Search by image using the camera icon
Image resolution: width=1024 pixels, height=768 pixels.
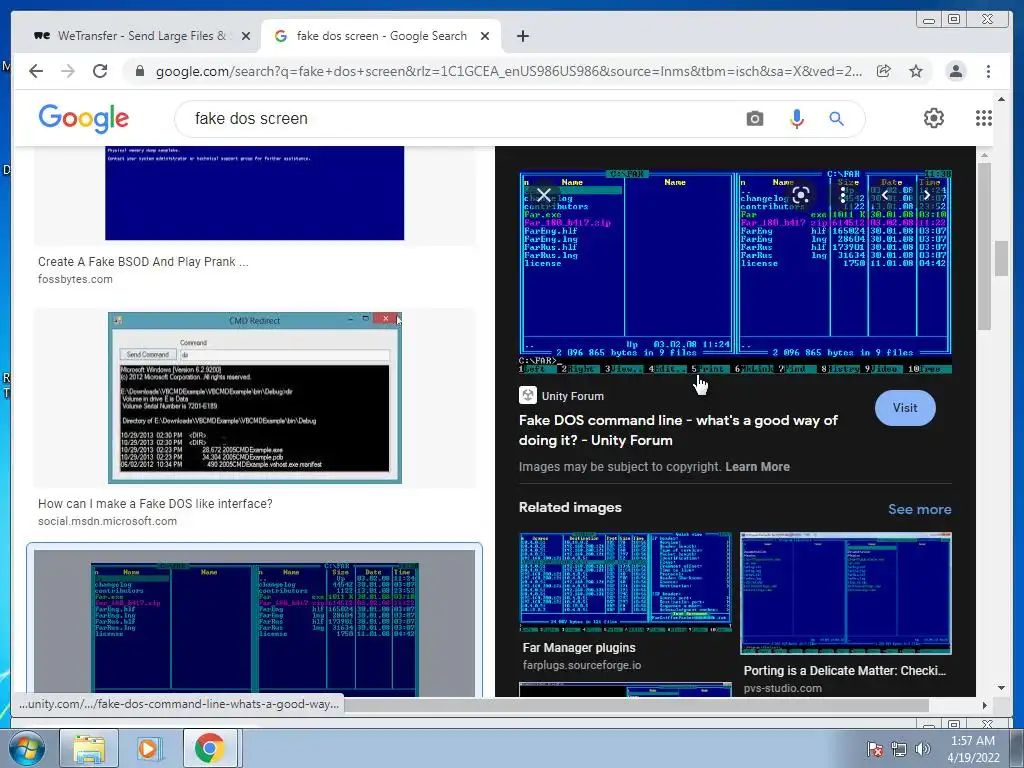coord(755,119)
